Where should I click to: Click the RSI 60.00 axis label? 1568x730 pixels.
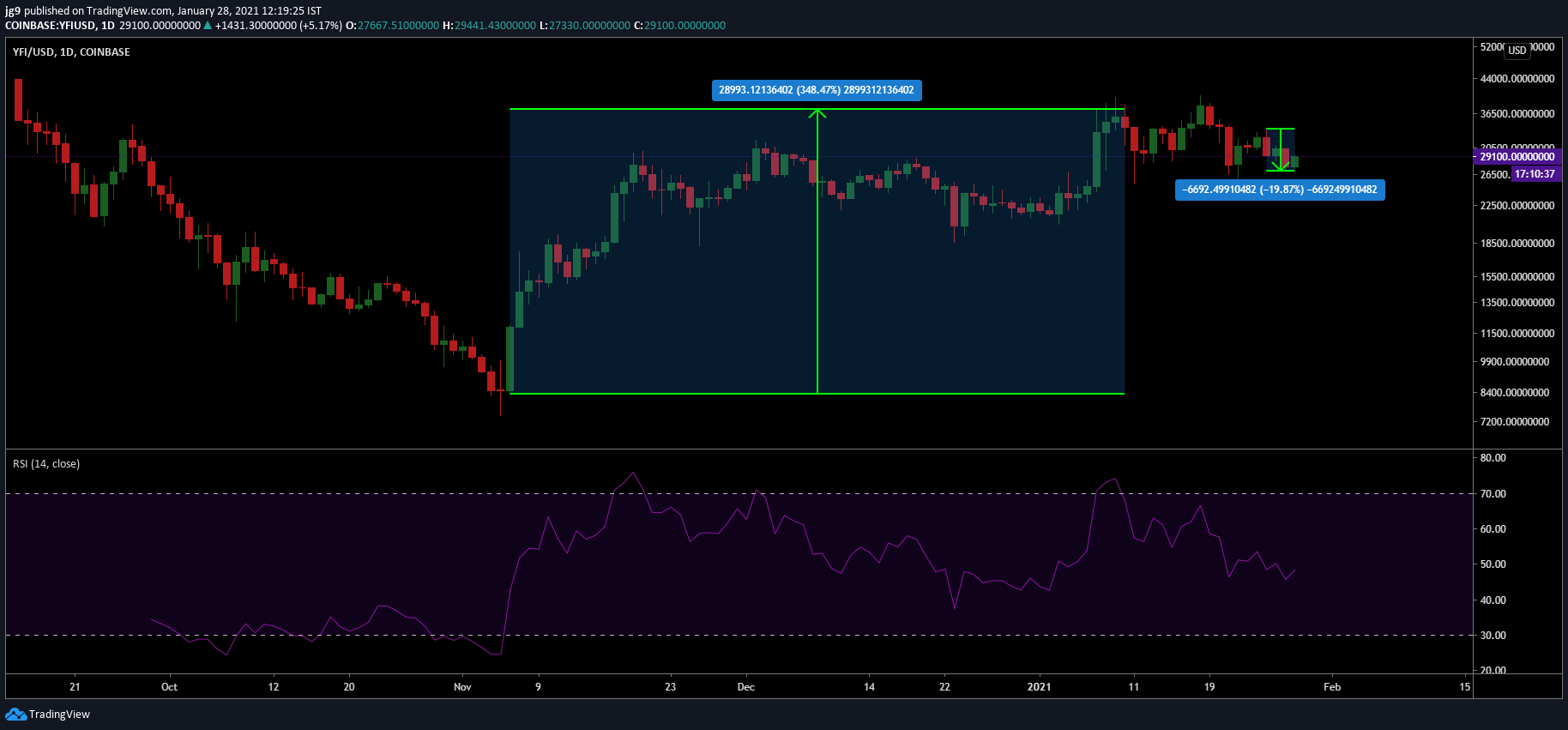[1493, 529]
